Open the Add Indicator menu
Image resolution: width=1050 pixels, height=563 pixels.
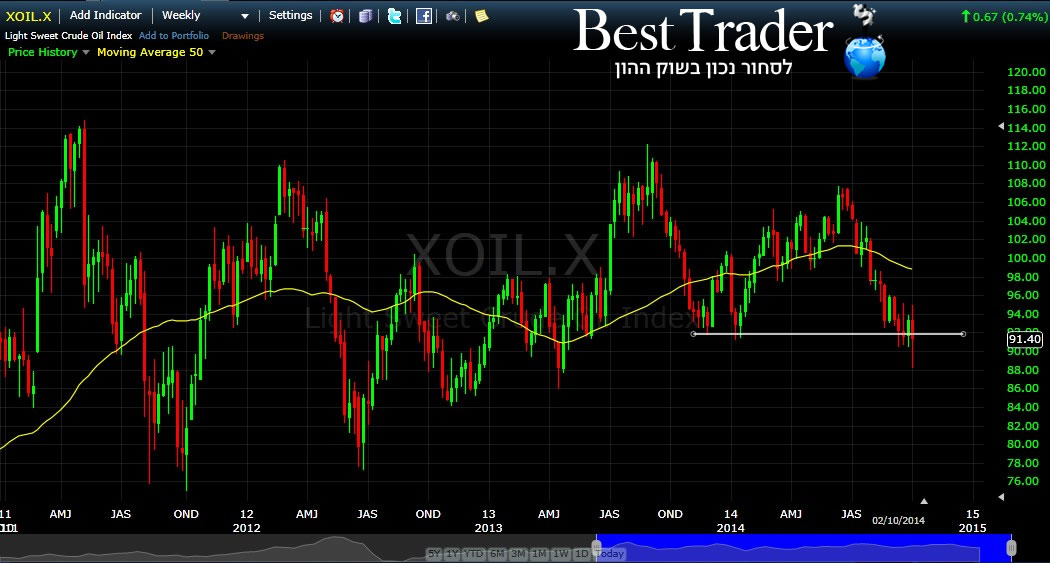pyautogui.click(x=105, y=16)
